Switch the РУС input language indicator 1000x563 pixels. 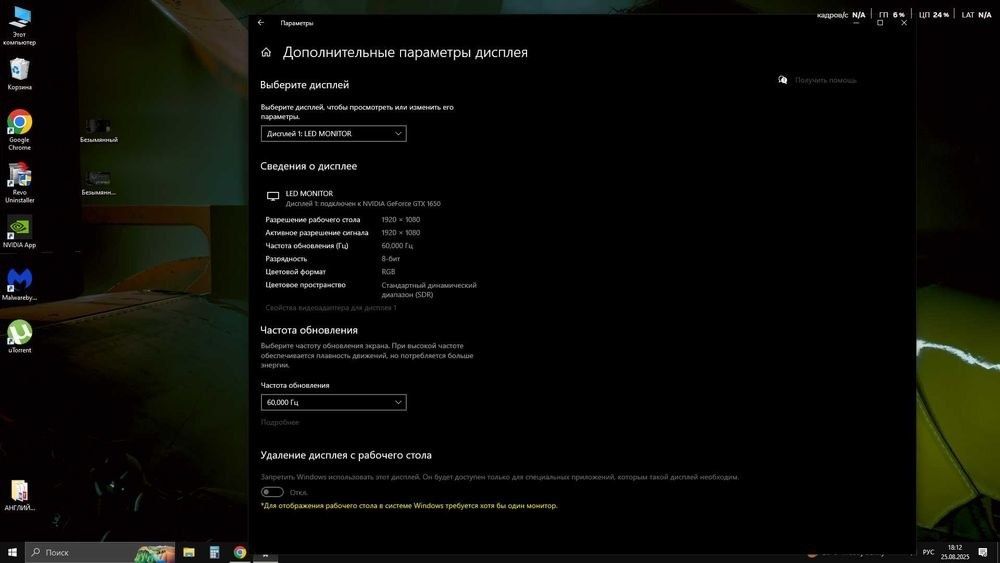click(929, 552)
